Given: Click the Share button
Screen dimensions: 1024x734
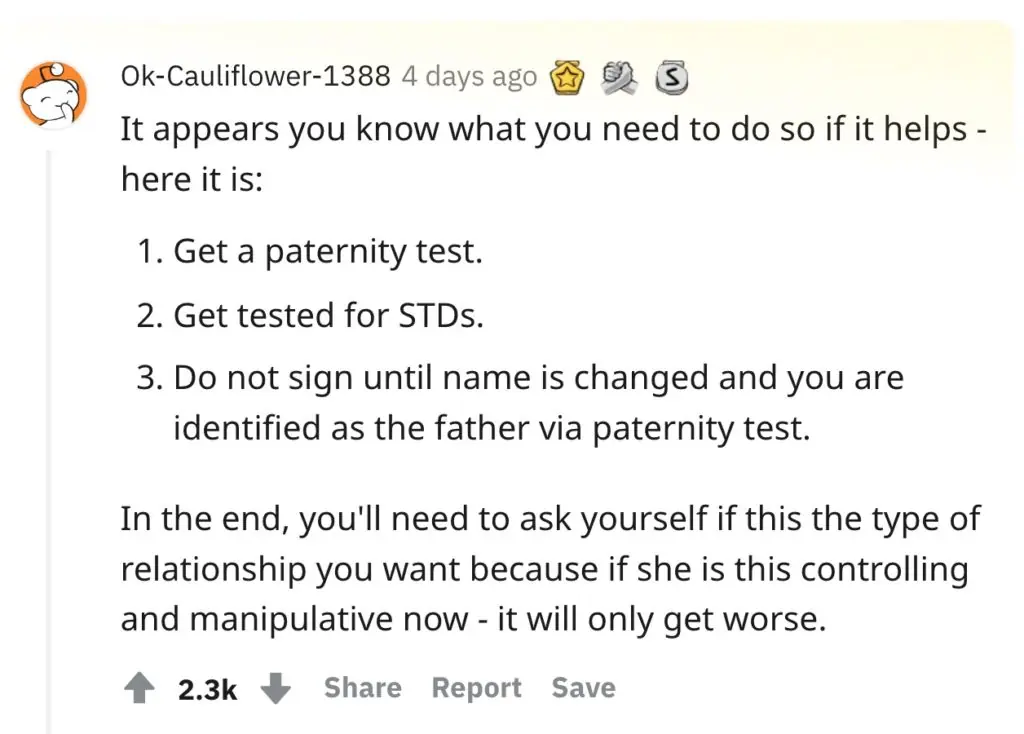Looking at the screenshot, I should tap(362, 688).
